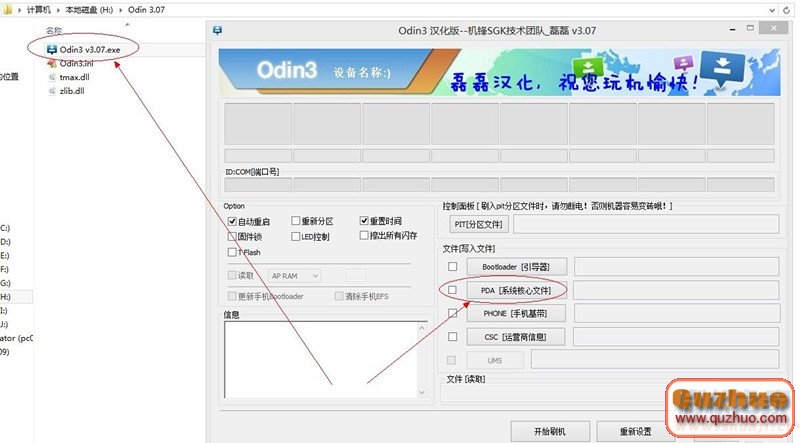This screenshot has width=800, height=443.
Task: Click 计算机 in the breadcrumb path
Action: pyautogui.click(x=39, y=10)
